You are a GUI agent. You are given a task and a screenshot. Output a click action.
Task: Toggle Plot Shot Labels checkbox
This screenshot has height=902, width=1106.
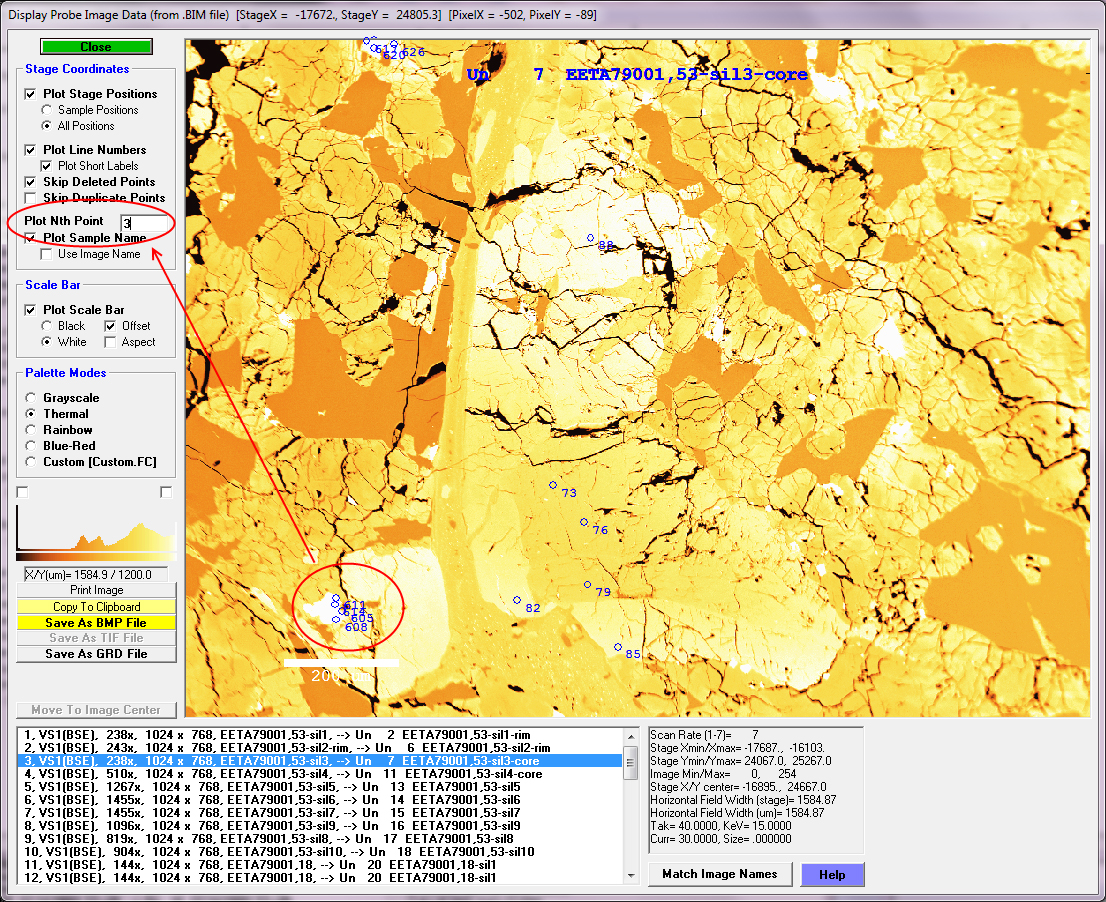pyautogui.click(x=47, y=166)
